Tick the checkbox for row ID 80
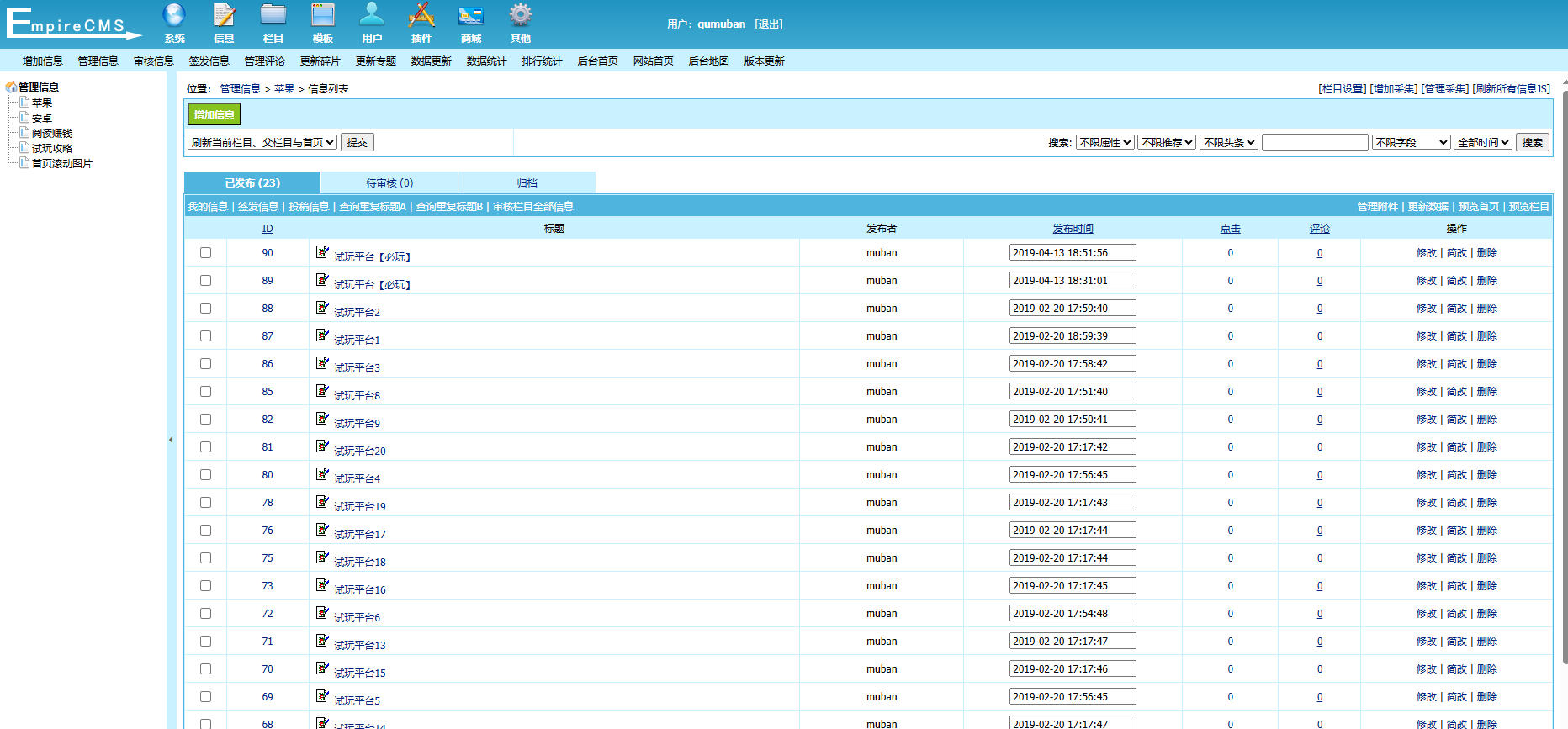The image size is (1568, 729). [205, 474]
